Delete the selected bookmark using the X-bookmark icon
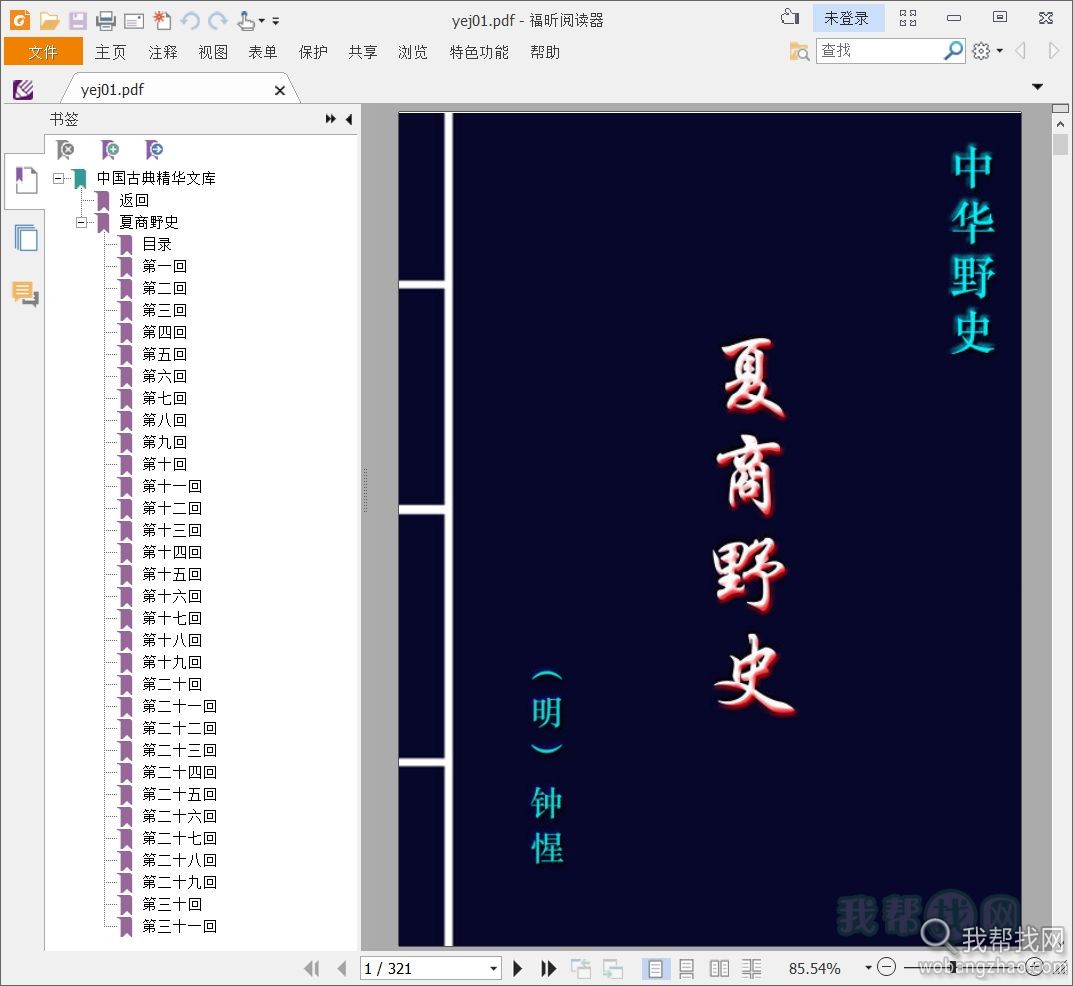 pos(65,149)
